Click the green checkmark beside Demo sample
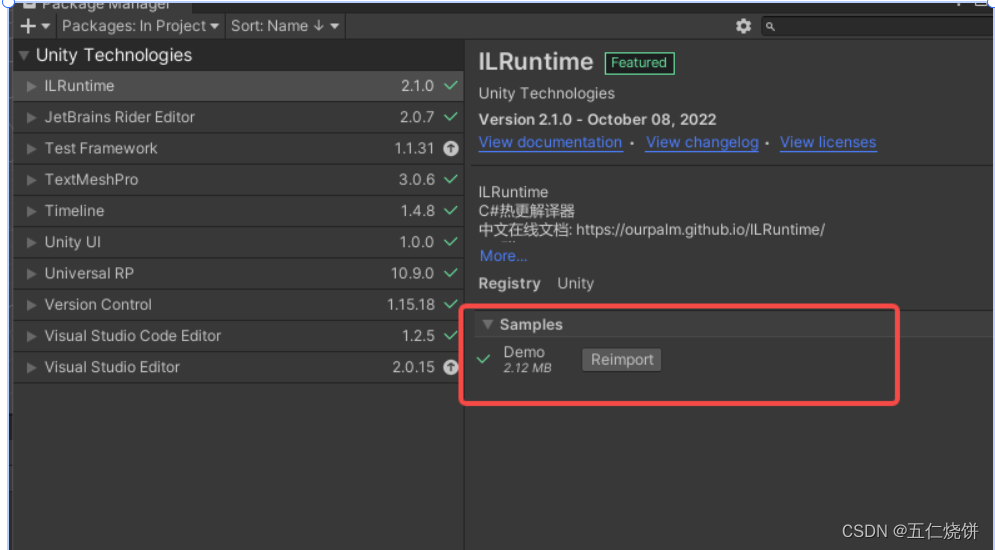The width and height of the screenshot is (995, 550). click(484, 359)
